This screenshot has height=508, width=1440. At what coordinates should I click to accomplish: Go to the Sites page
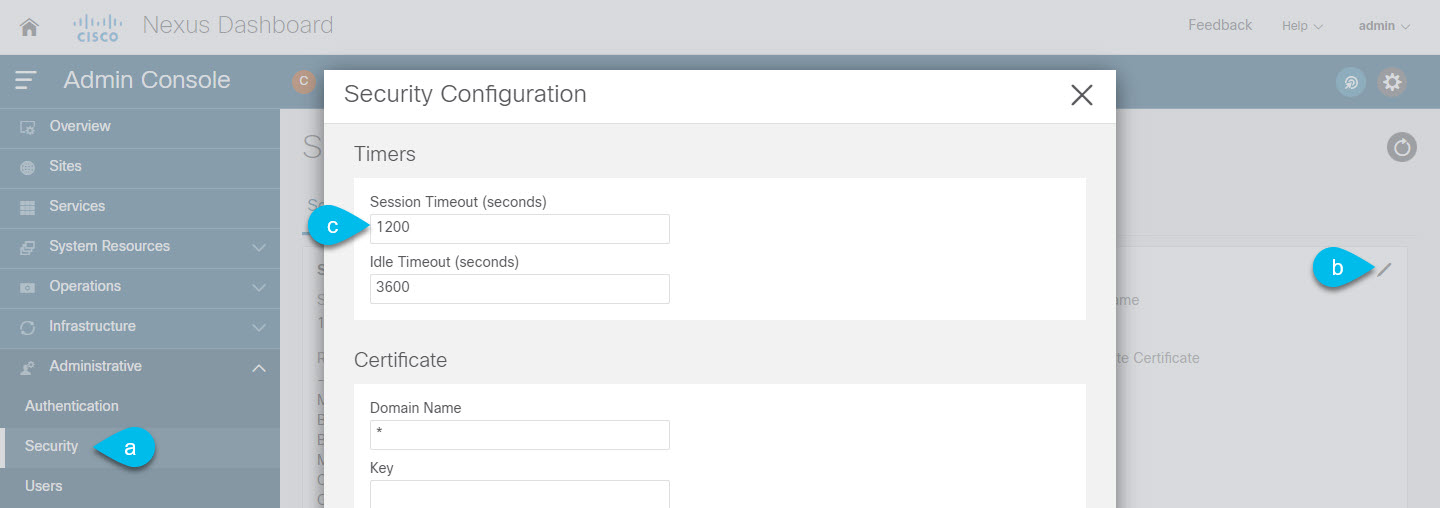click(65, 166)
